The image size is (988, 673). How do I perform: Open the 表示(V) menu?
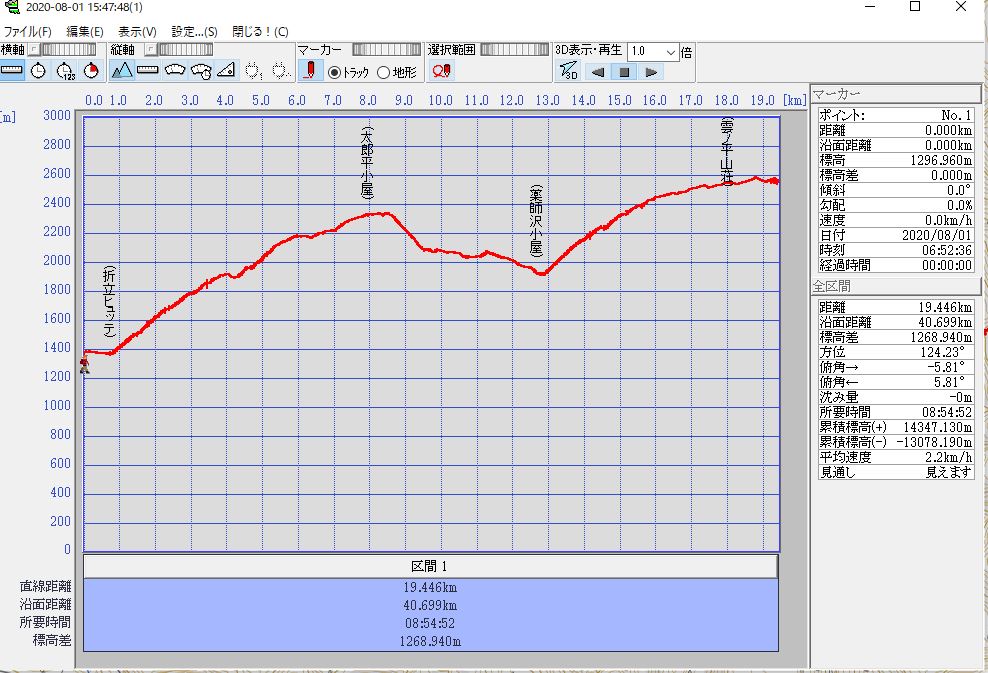[x=137, y=31]
